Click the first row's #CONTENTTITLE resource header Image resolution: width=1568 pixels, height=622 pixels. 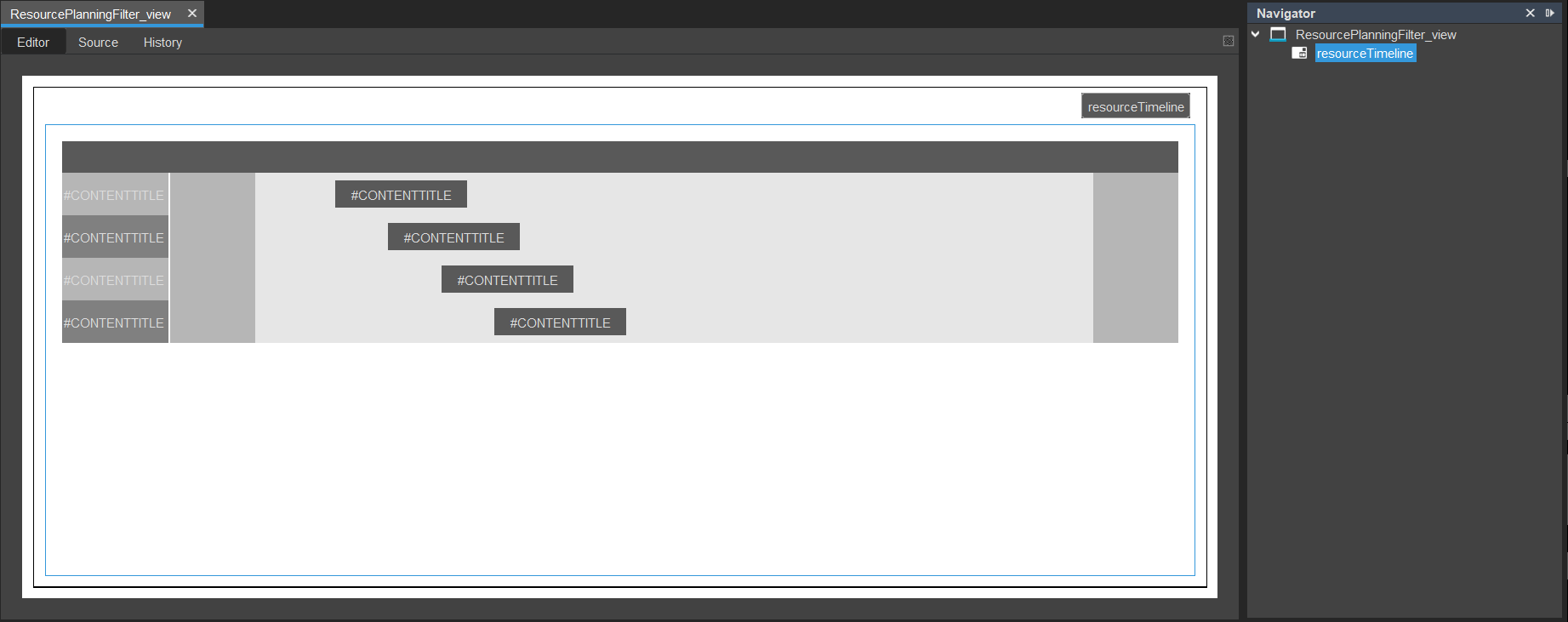[115, 195]
